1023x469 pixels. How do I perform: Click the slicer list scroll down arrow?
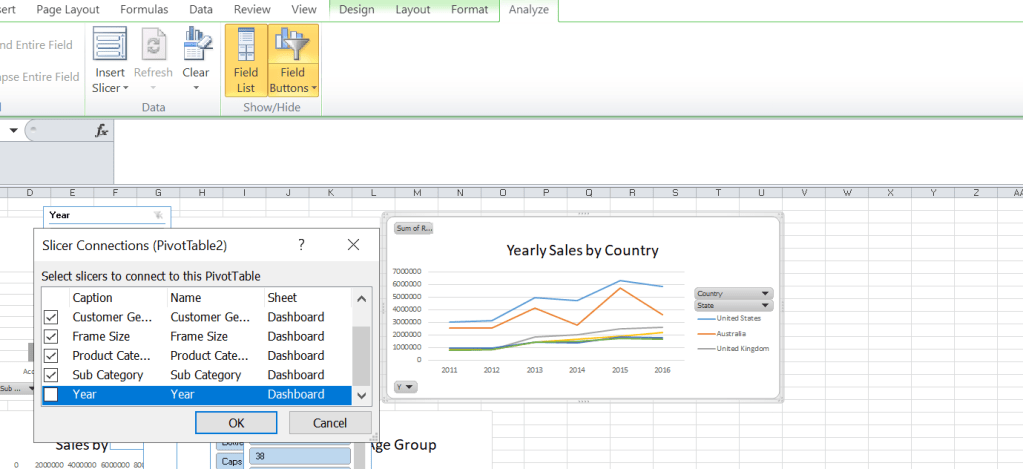click(x=362, y=396)
